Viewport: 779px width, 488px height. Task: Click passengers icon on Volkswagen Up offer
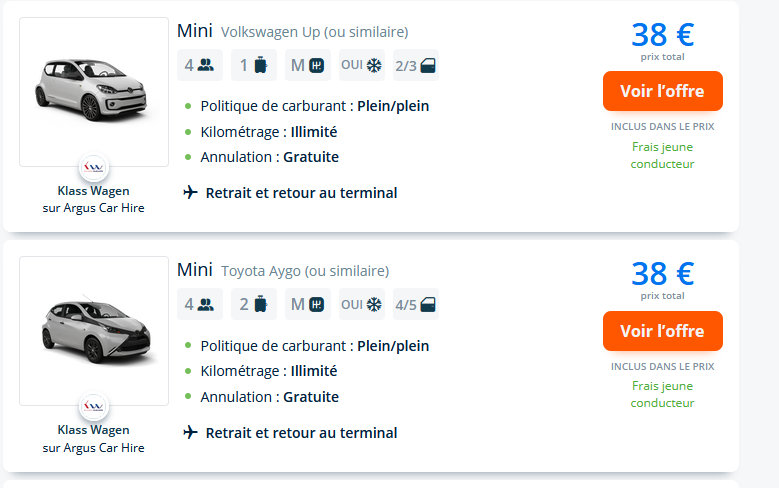coord(206,65)
